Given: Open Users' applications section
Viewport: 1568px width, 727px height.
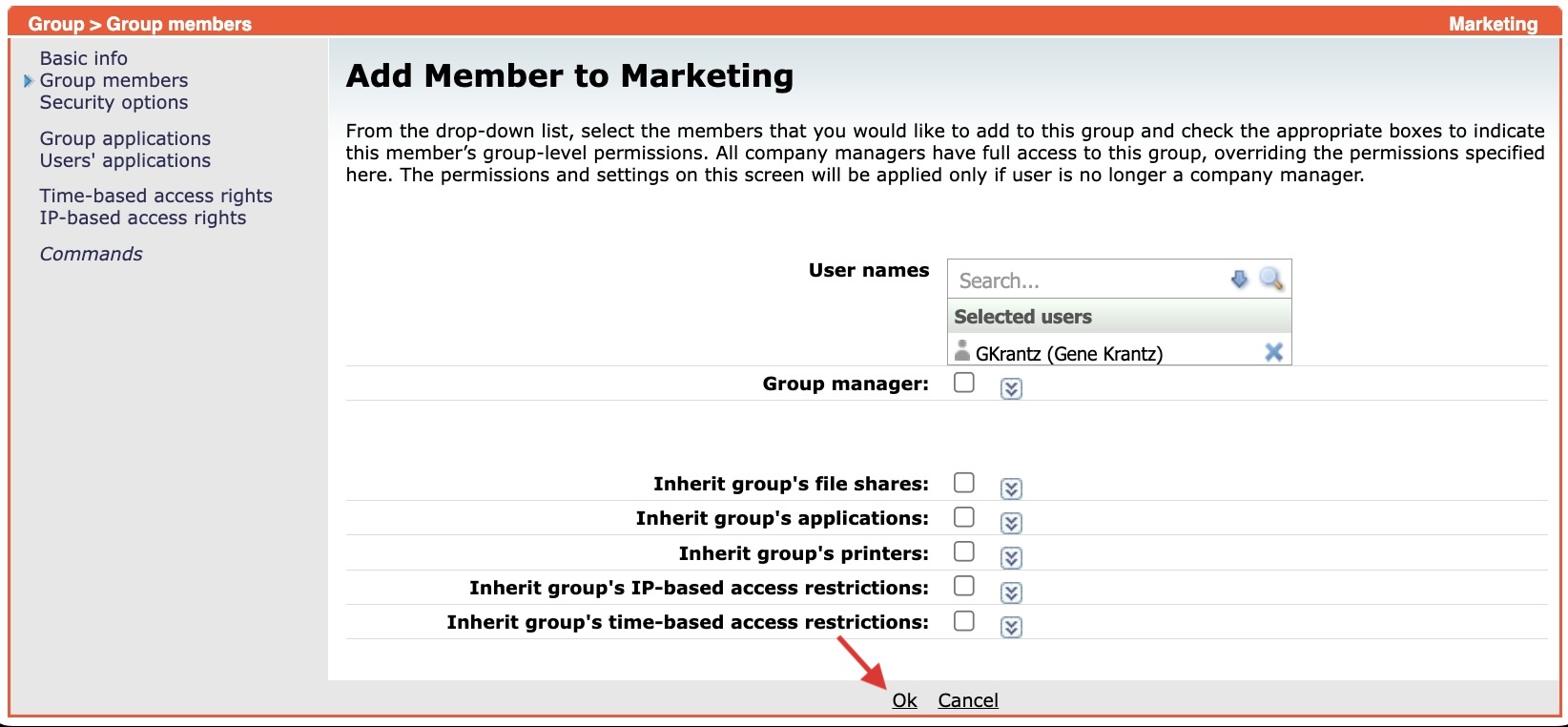Looking at the screenshot, I should [x=125, y=160].
